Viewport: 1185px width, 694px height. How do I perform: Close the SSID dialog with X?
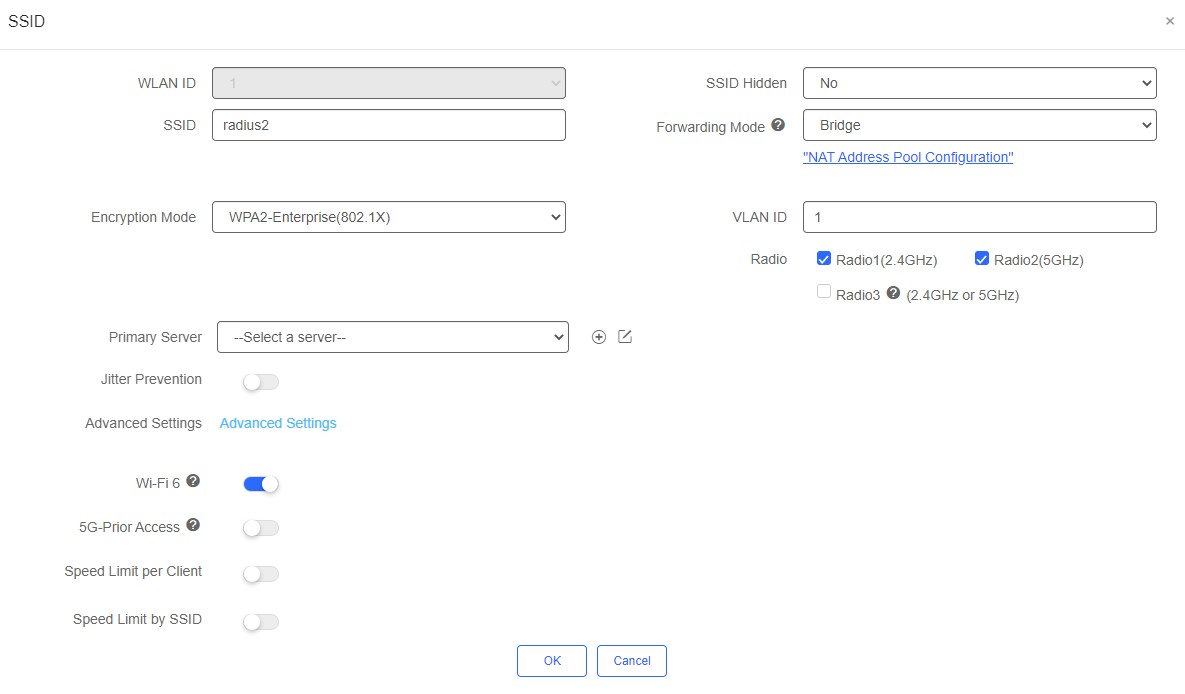coord(1170,21)
